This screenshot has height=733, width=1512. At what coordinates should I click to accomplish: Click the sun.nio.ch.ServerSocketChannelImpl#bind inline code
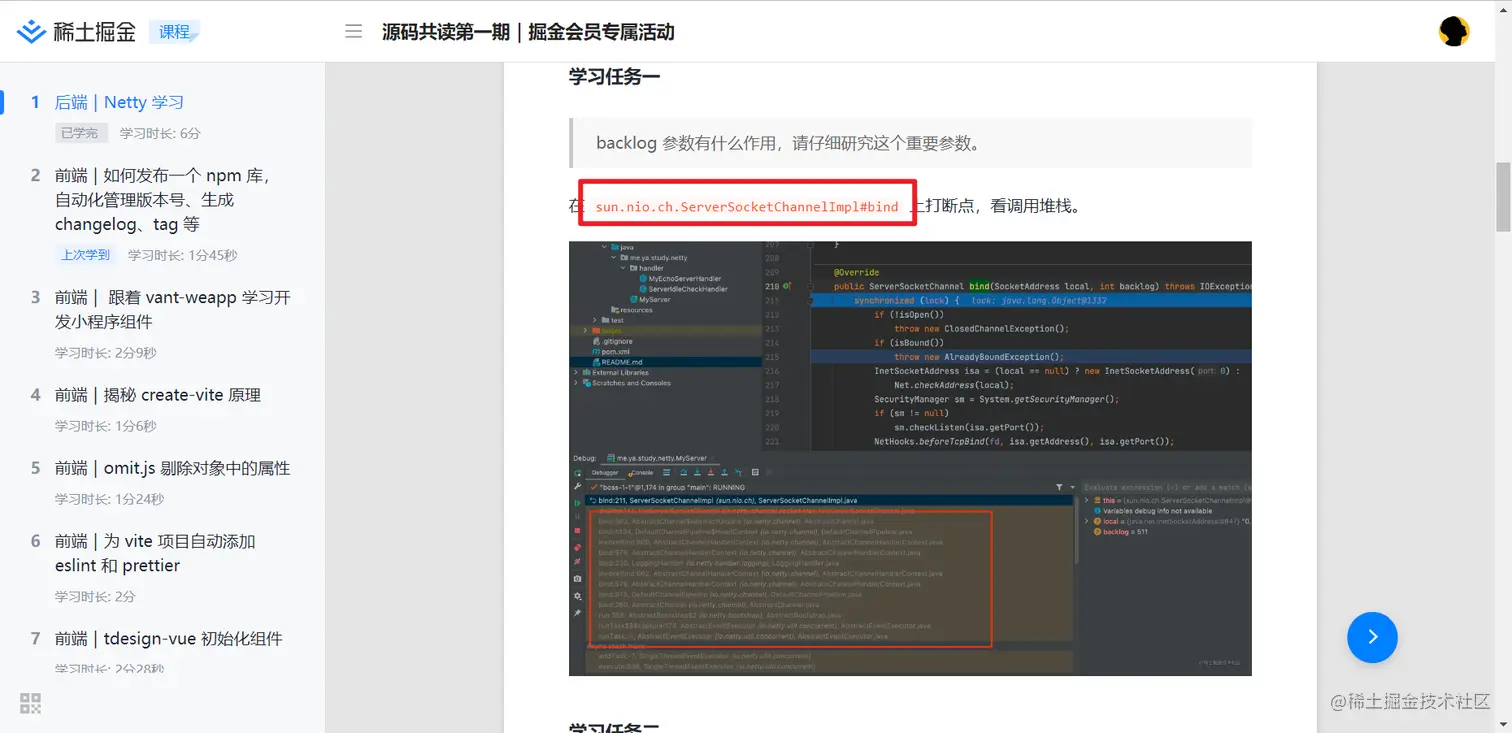tap(747, 207)
